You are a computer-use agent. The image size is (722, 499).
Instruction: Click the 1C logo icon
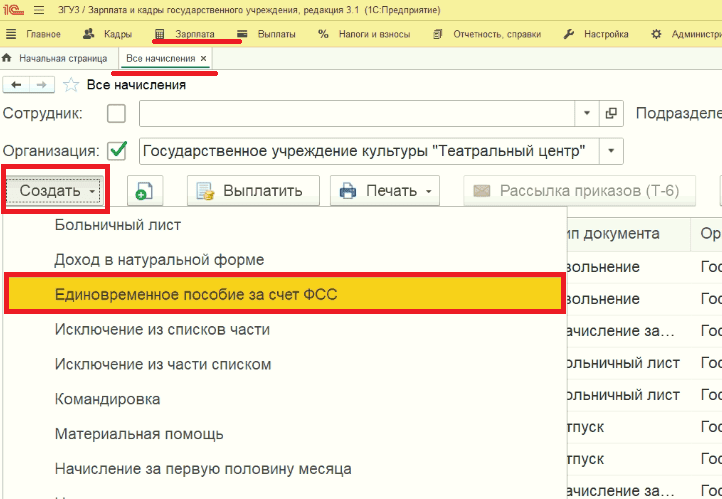point(13,10)
